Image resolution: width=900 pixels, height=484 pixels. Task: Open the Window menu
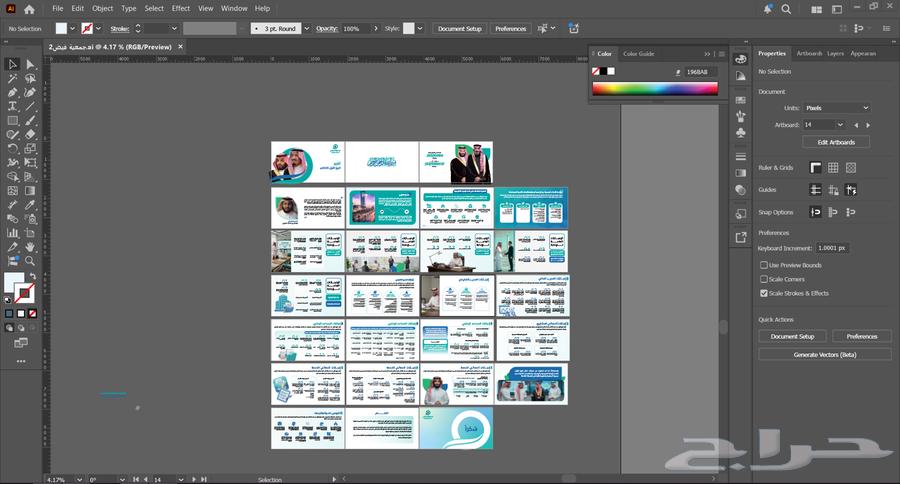[234, 9]
